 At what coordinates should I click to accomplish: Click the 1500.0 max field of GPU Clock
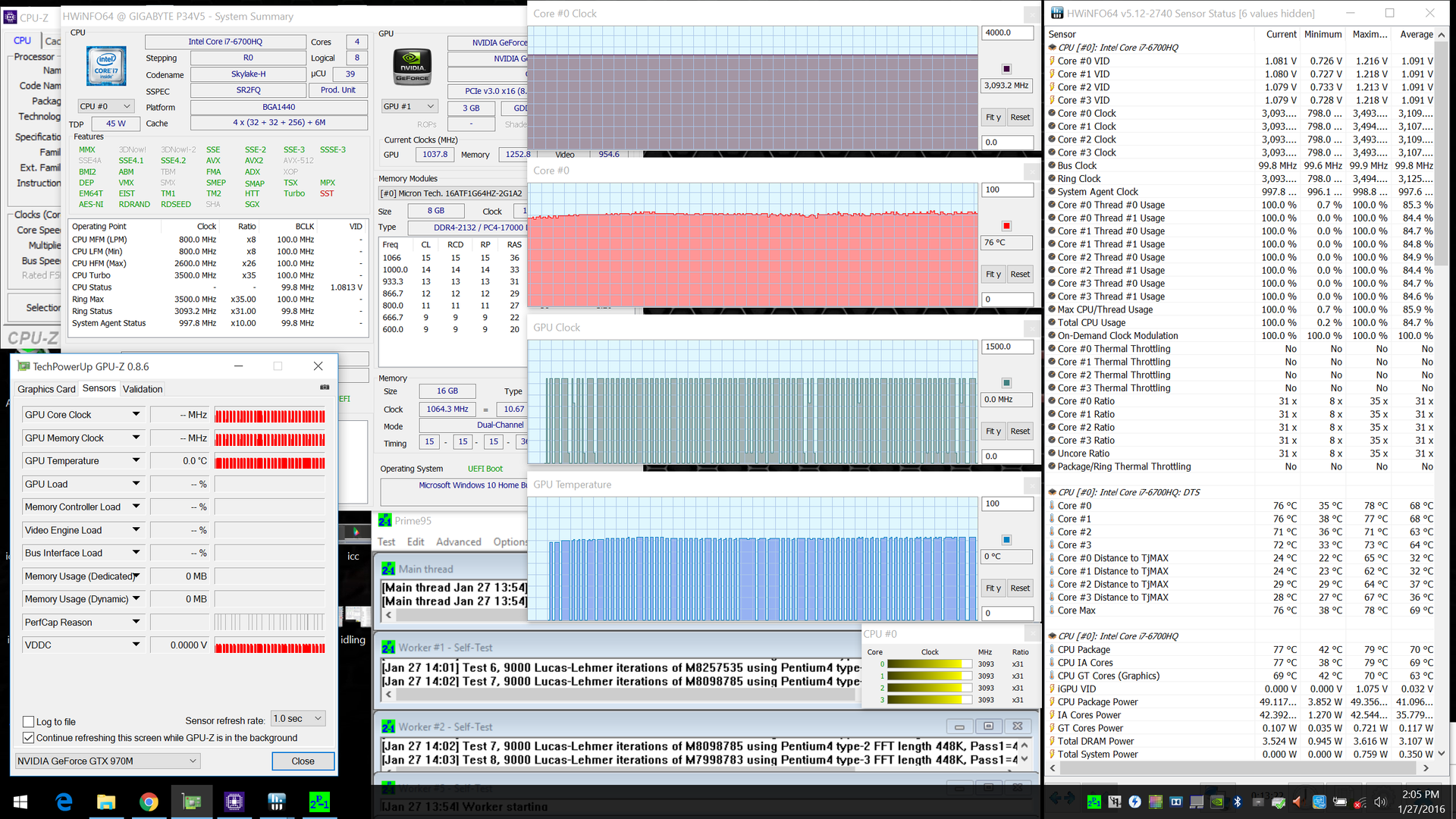pyautogui.click(x=1007, y=347)
